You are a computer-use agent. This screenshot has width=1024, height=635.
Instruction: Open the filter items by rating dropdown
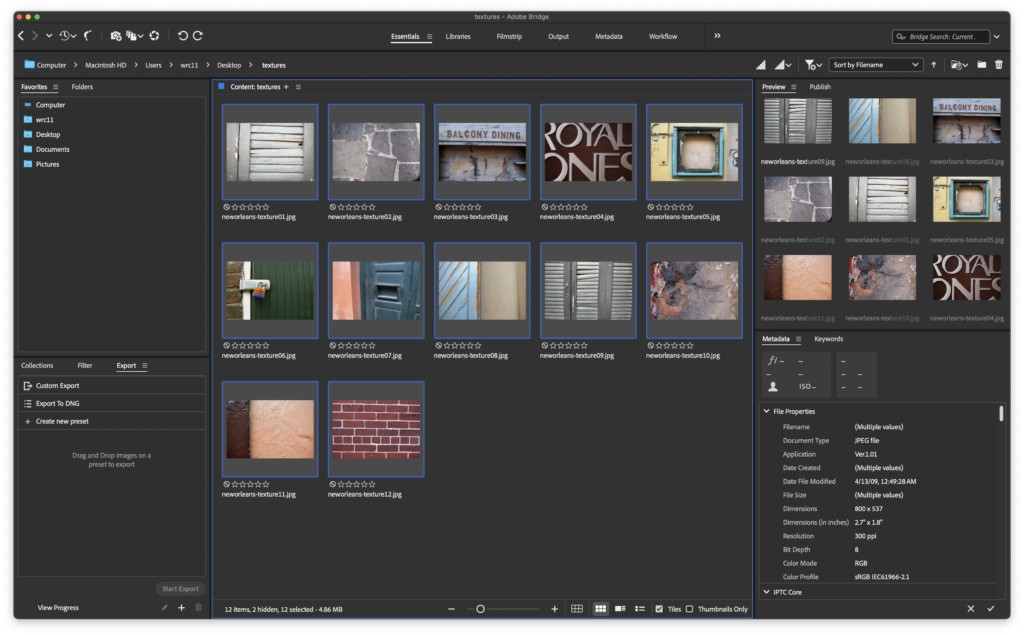pos(814,65)
